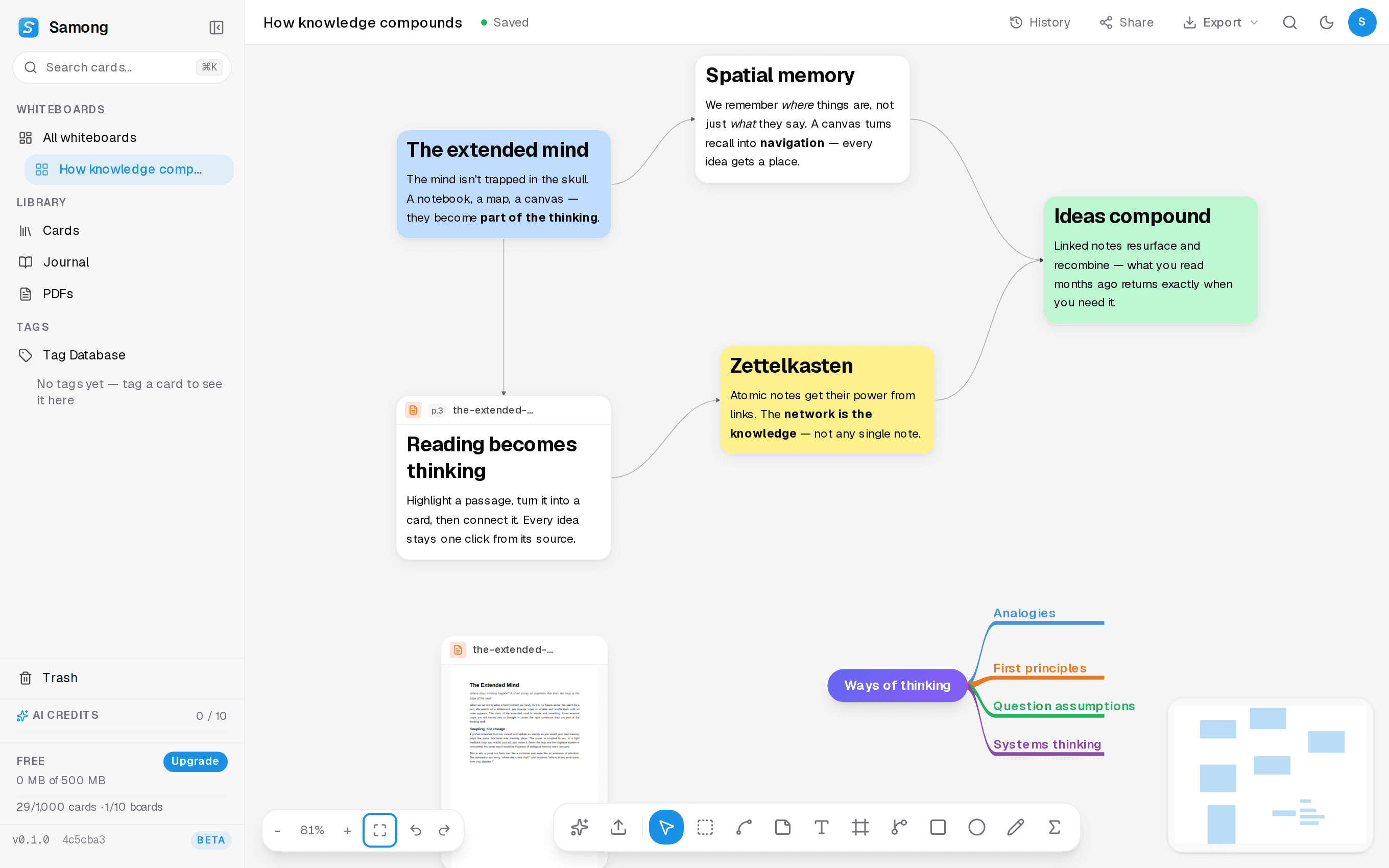Select the note card tool
This screenshot has height=868, width=1389.
tap(783, 827)
